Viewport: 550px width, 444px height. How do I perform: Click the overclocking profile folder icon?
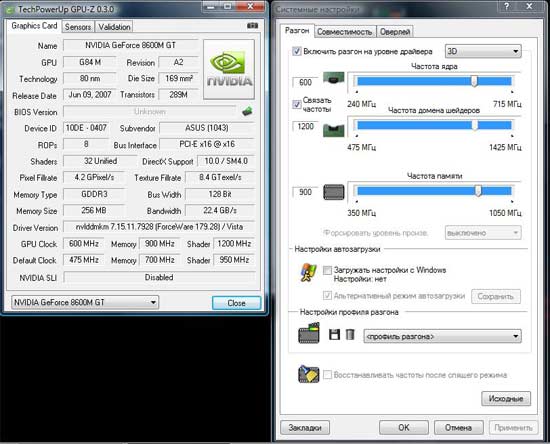tap(309, 333)
